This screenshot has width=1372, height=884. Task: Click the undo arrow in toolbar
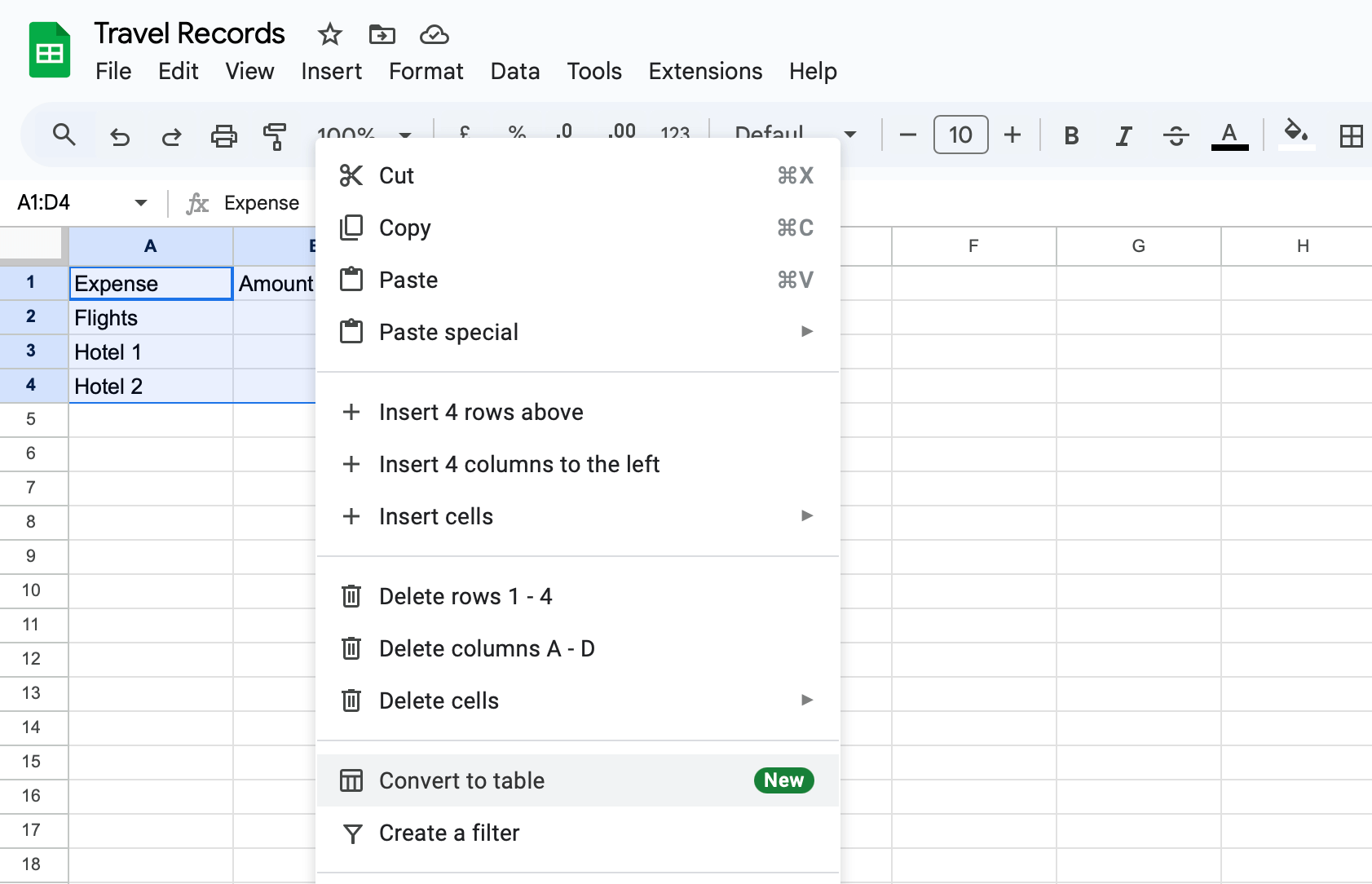tap(120, 136)
